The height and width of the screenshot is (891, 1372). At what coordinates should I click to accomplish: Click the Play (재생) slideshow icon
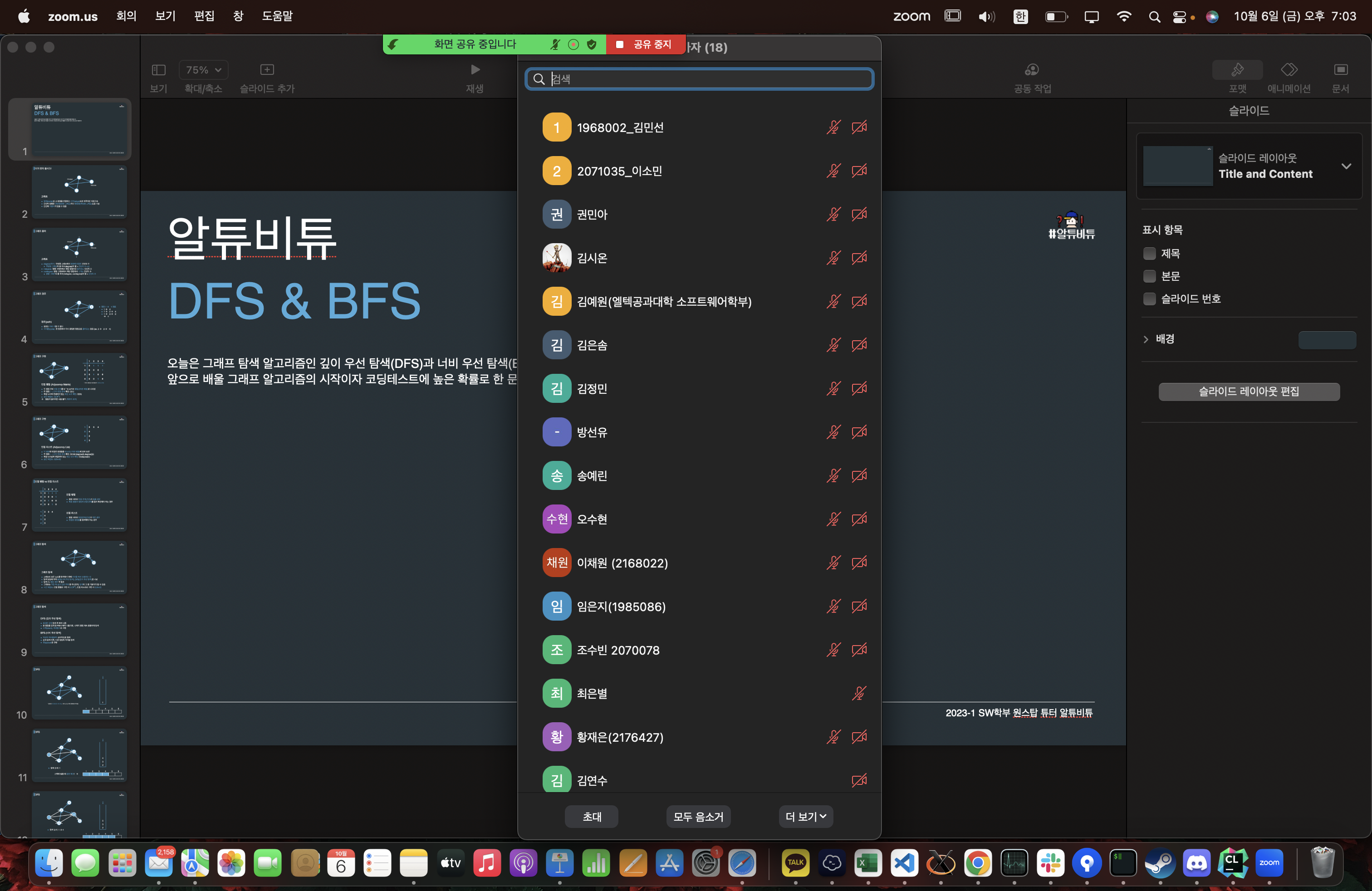pos(475,70)
